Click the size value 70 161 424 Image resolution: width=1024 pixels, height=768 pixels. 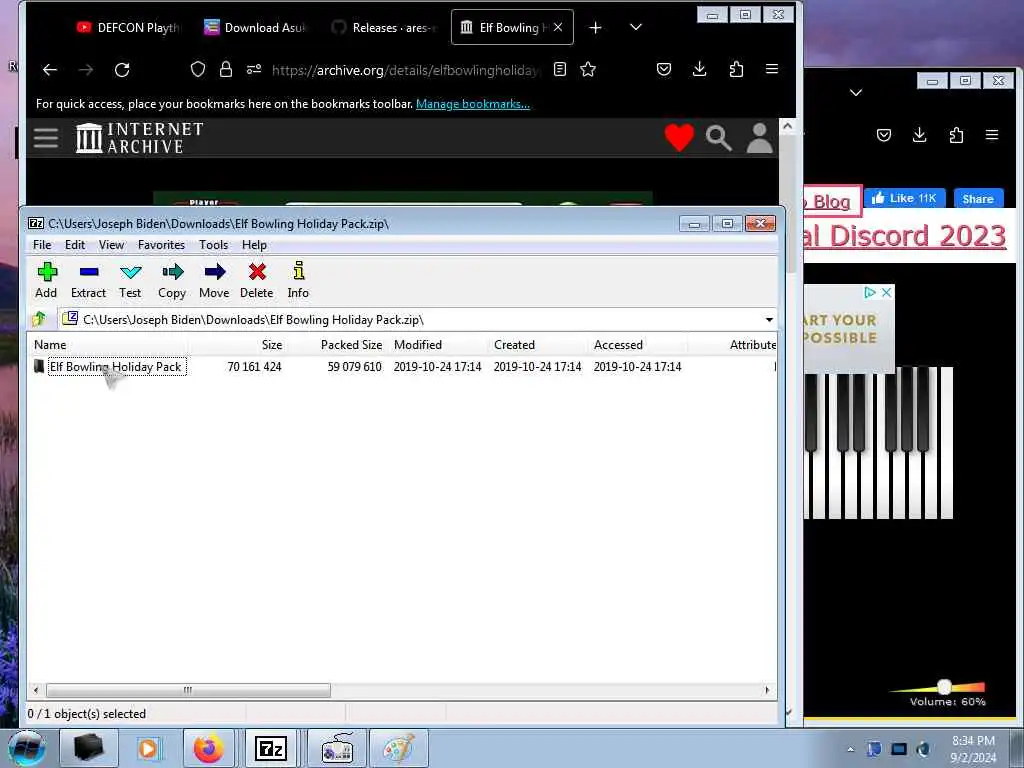(255, 367)
